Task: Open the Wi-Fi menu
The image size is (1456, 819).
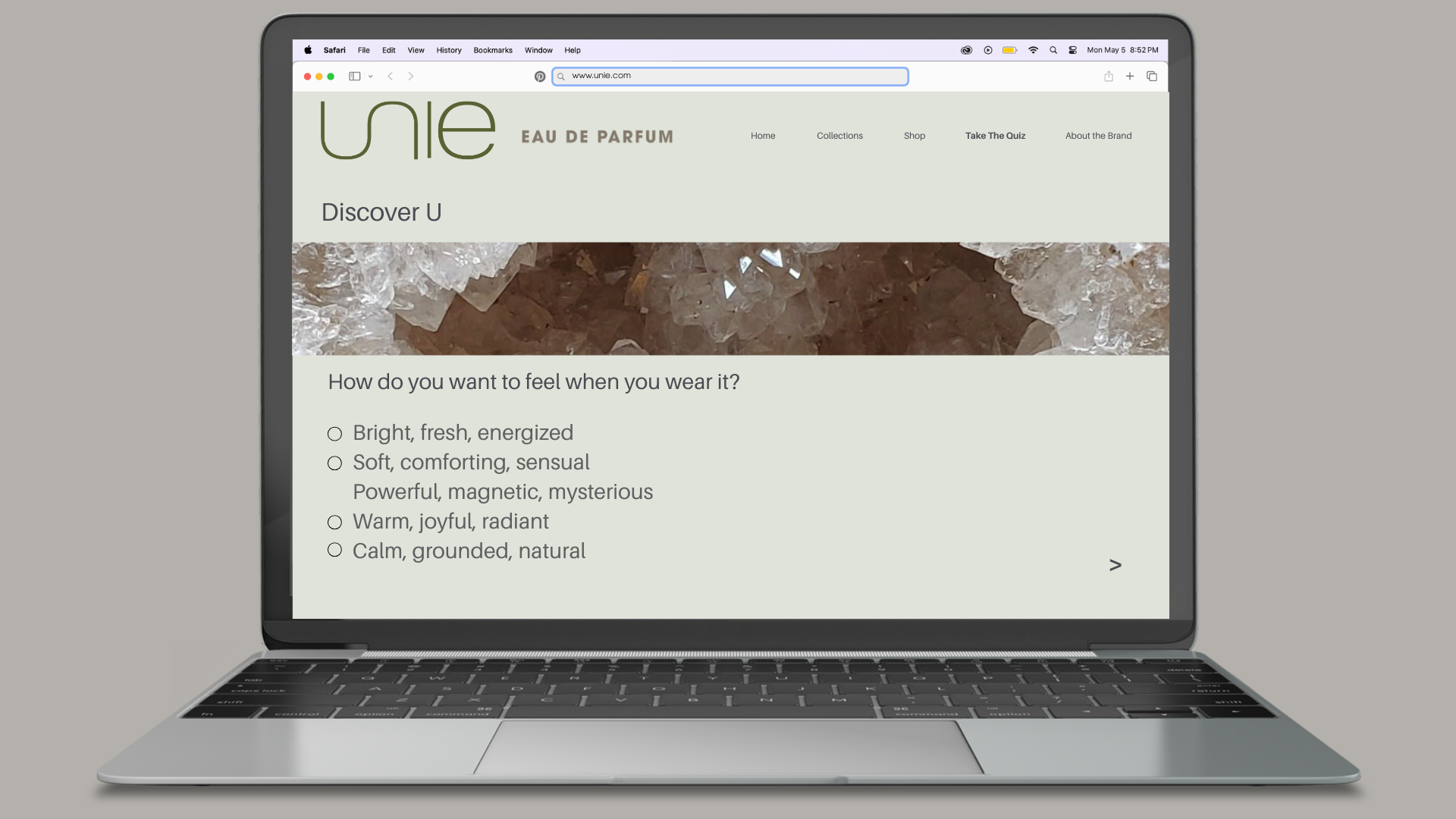Action: (1033, 50)
